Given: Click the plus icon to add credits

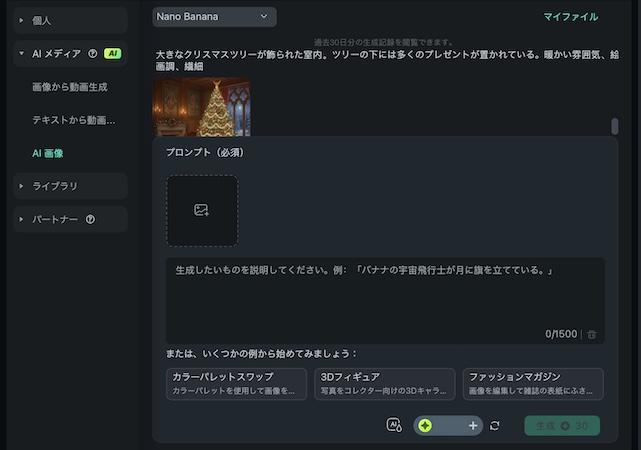Looking at the screenshot, I should [473, 426].
